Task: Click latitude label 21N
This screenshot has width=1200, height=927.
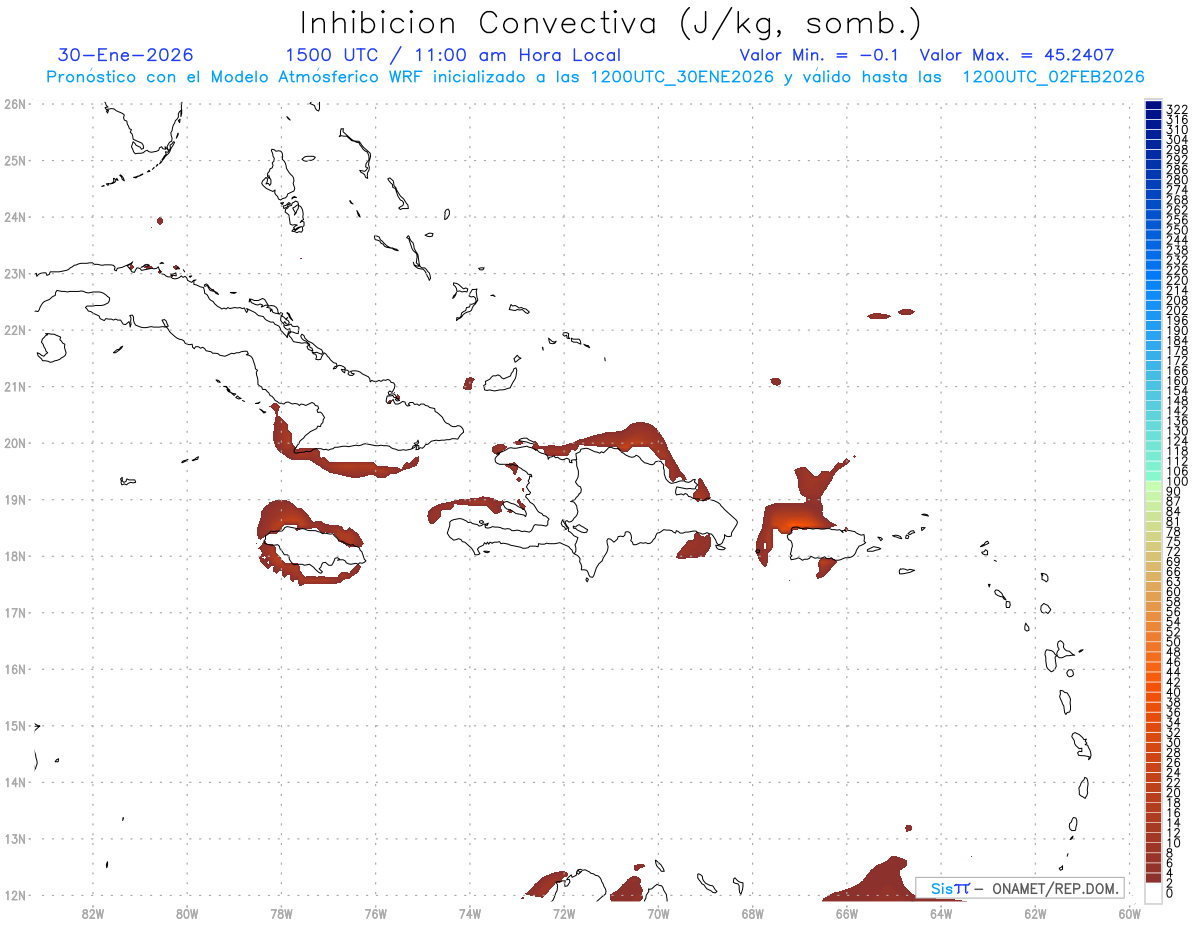Action: pyautogui.click(x=14, y=386)
